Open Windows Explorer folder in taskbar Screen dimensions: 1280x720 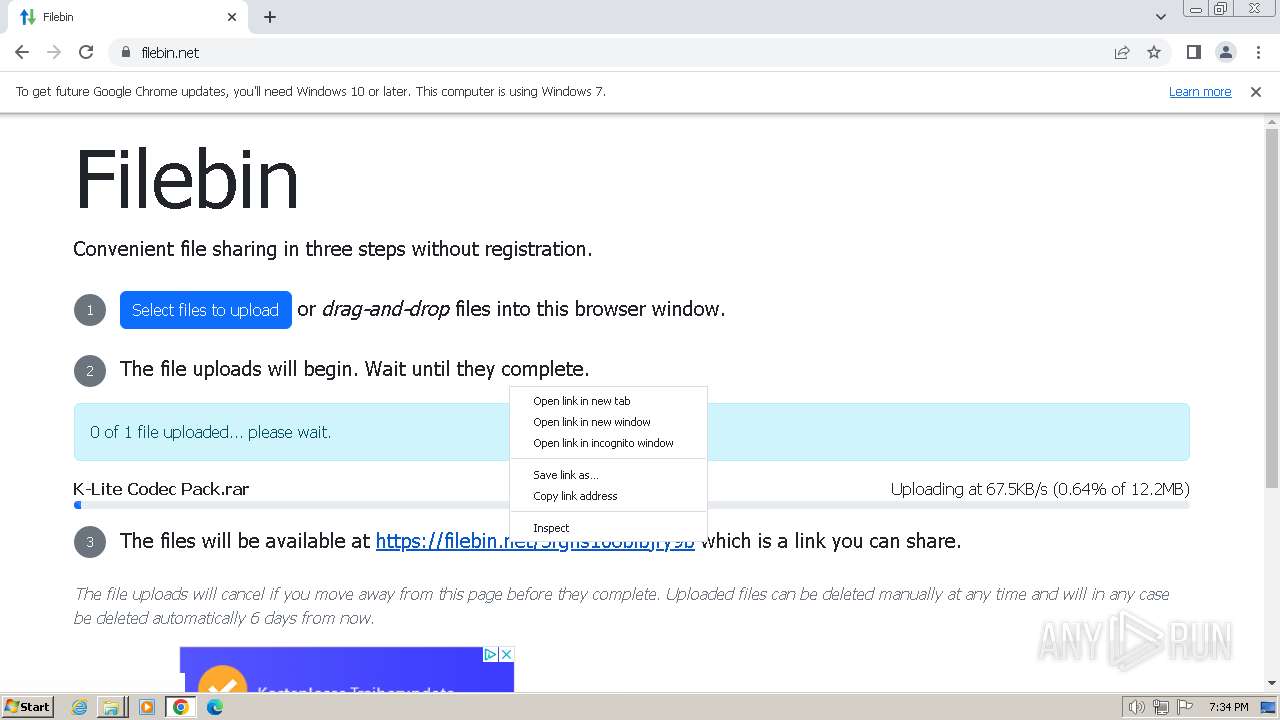coord(111,707)
